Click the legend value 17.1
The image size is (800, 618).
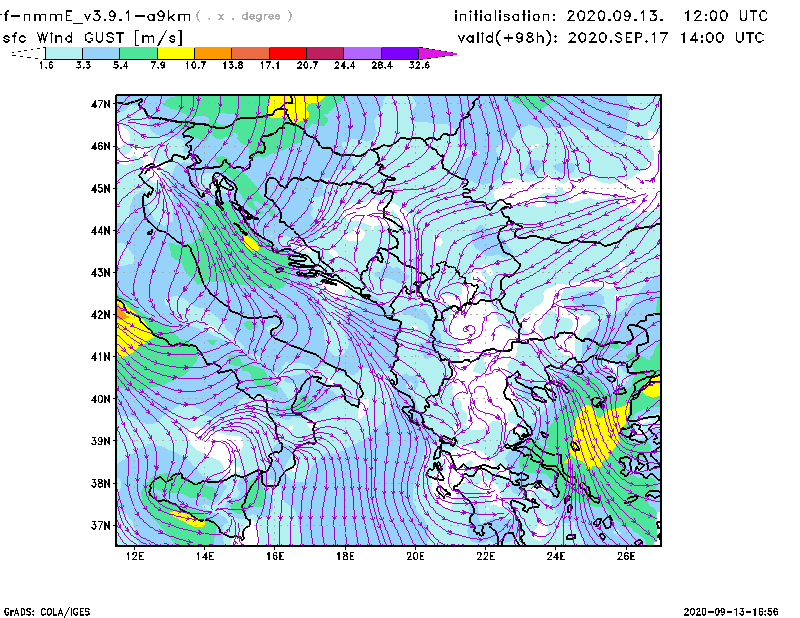click(x=270, y=65)
